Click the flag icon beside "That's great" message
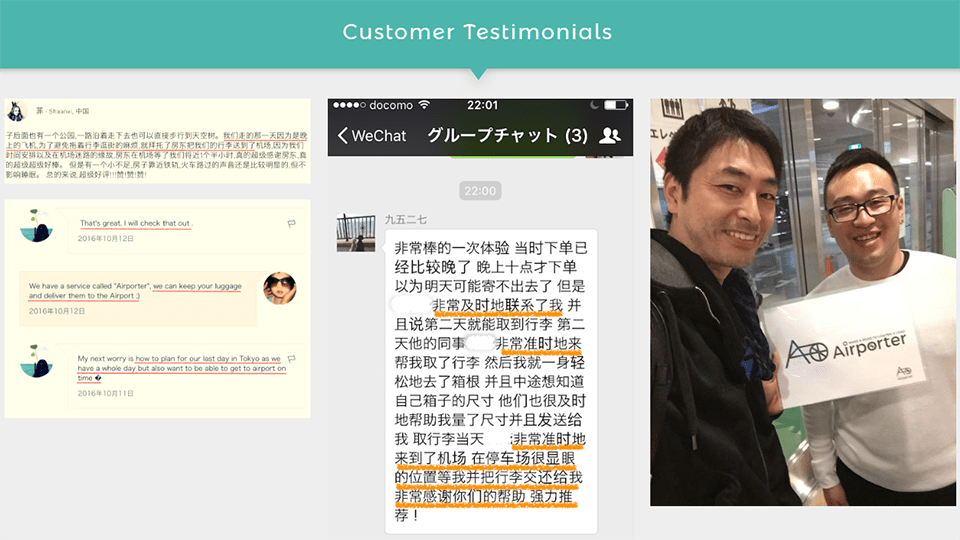960x540 pixels. [291, 223]
